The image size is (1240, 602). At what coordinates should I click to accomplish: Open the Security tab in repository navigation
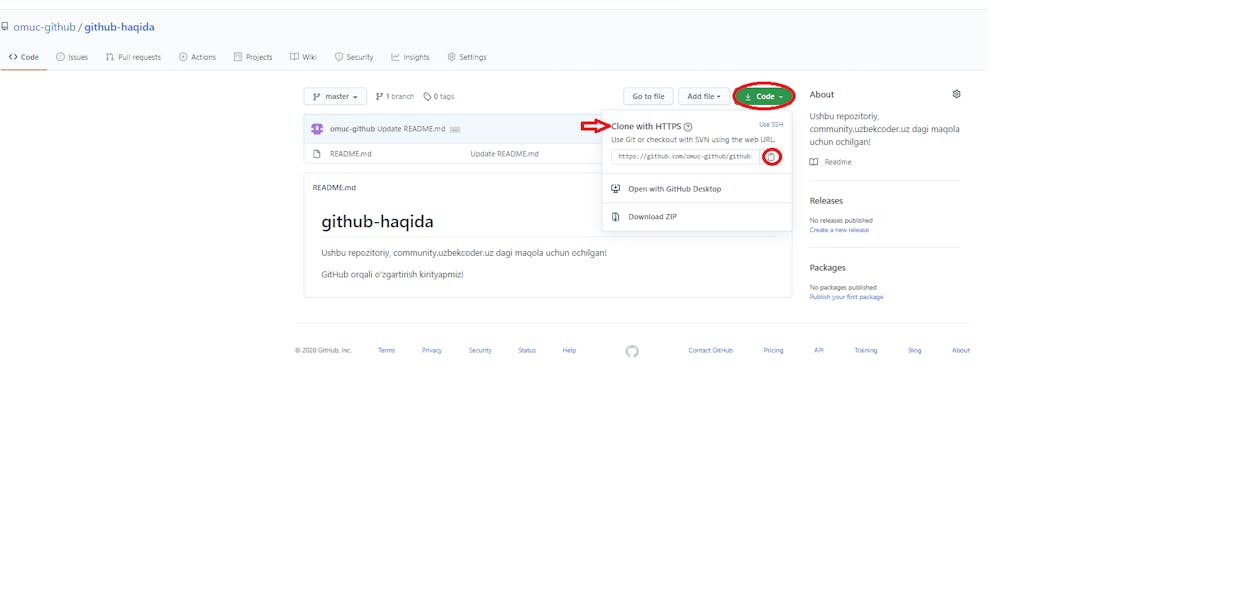[x=354, y=57]
